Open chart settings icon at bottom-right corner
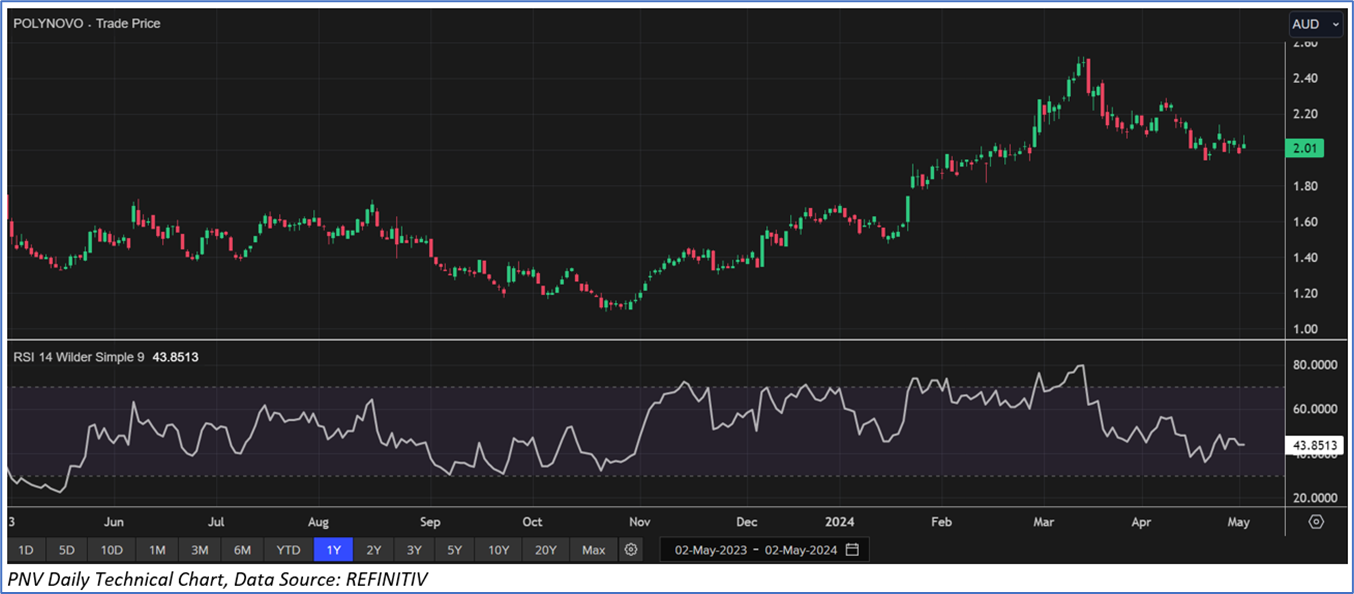1354x594 pixels. pyautogui.click(x=1316, y=522)
